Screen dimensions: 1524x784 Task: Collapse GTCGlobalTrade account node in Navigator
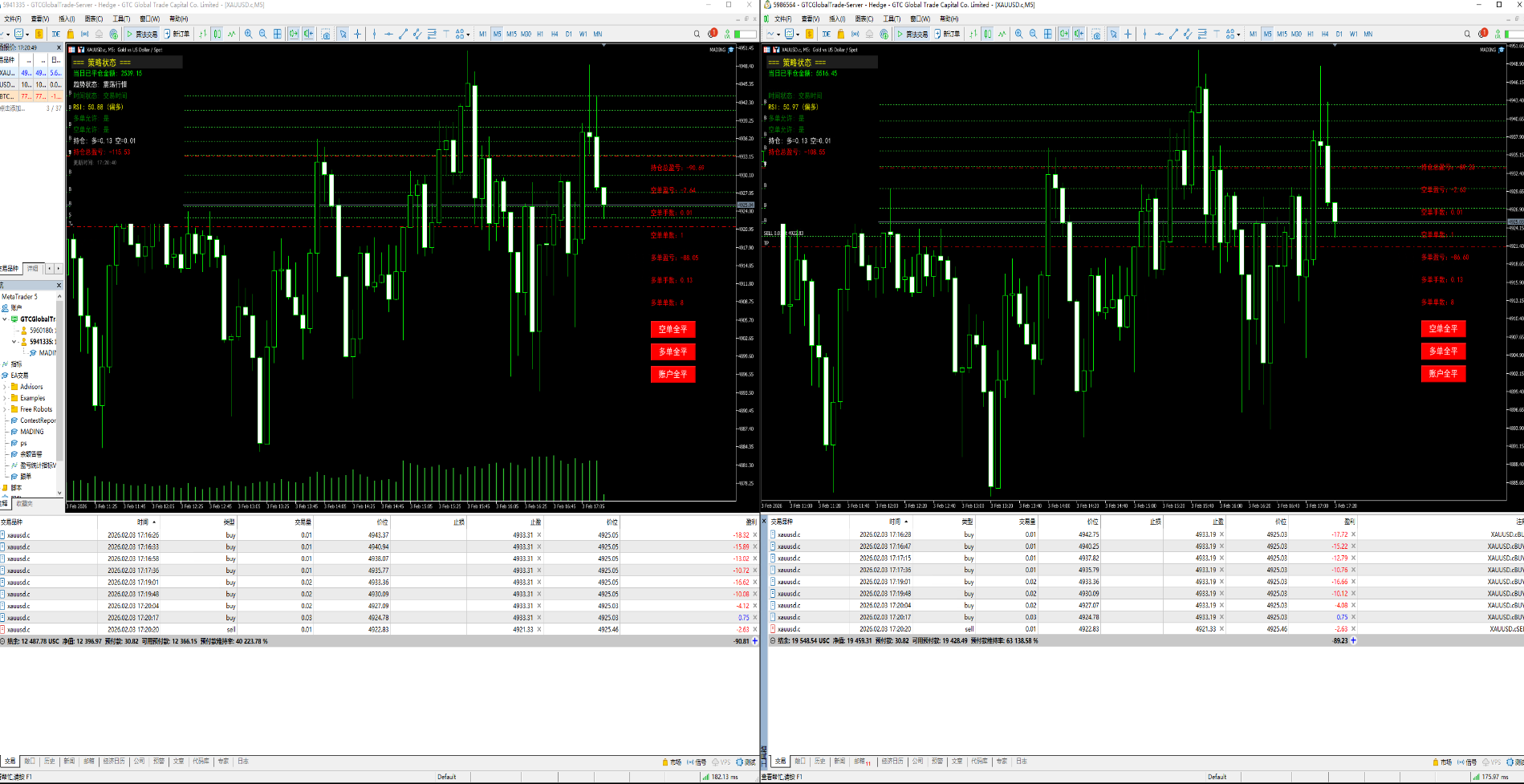pyautogui.click(x=5, y=319)
